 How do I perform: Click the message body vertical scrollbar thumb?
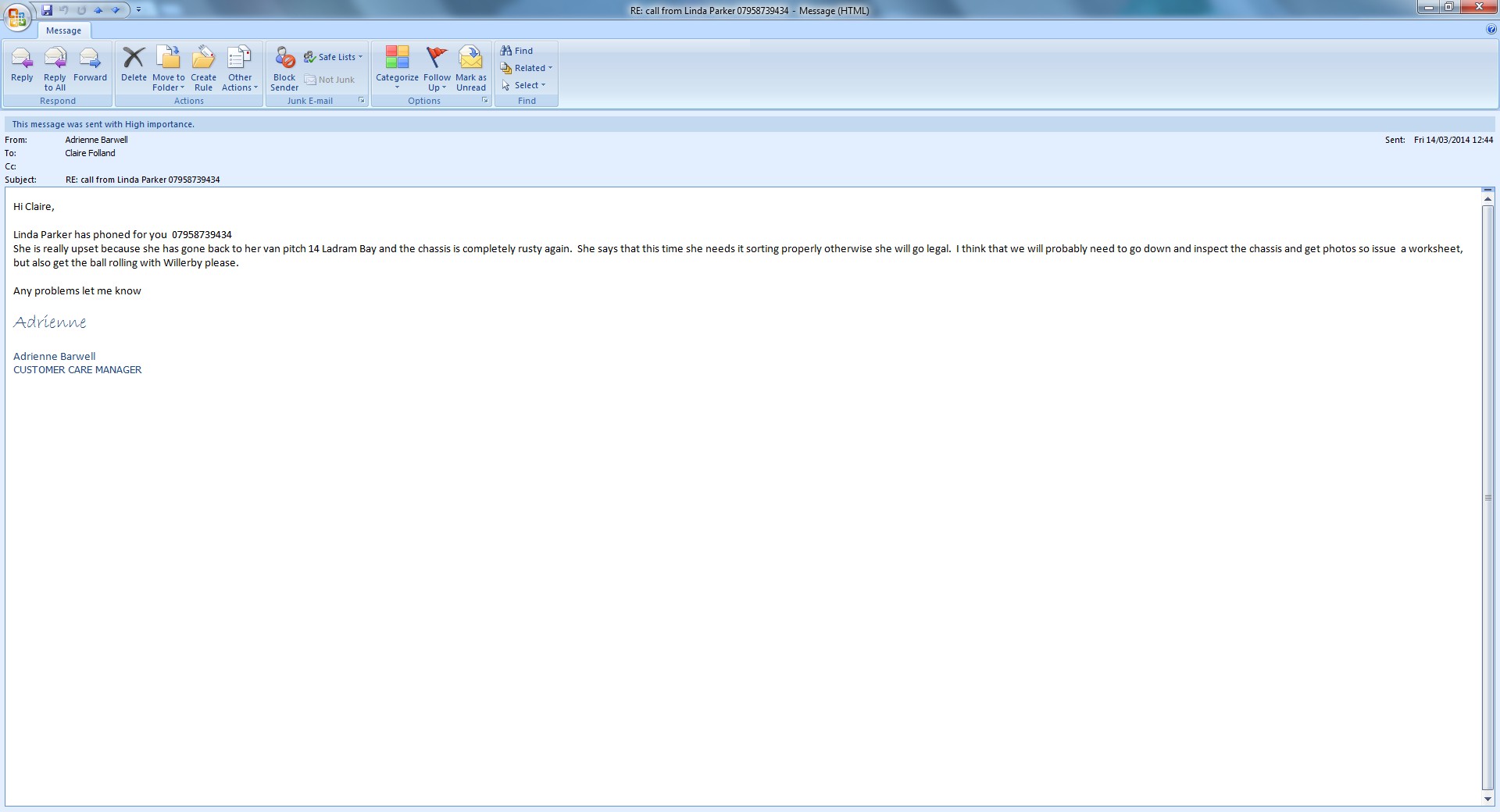coord(1488,498)
